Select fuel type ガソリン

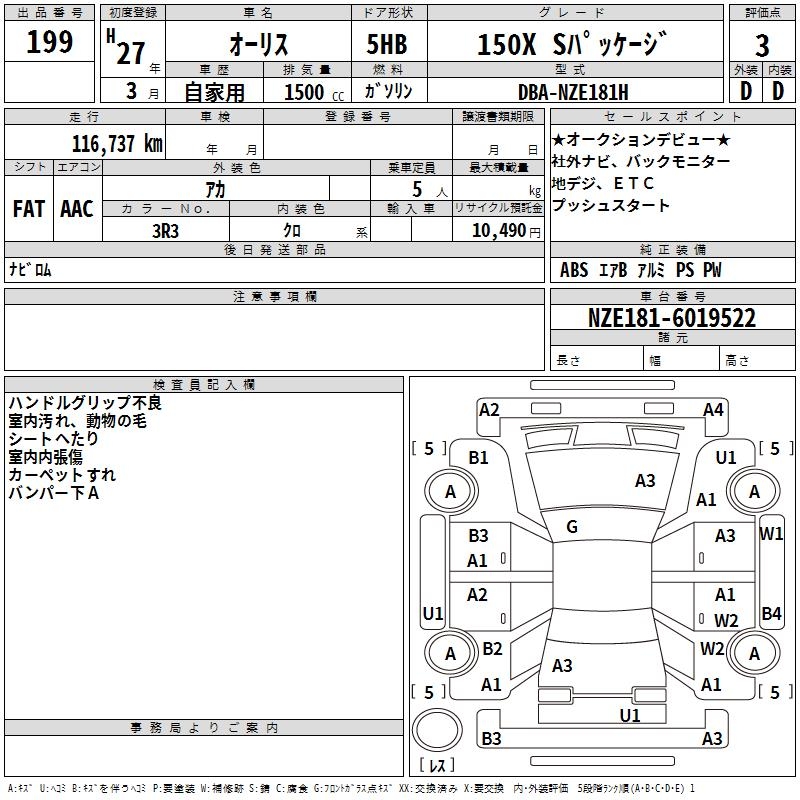[388, 91]
